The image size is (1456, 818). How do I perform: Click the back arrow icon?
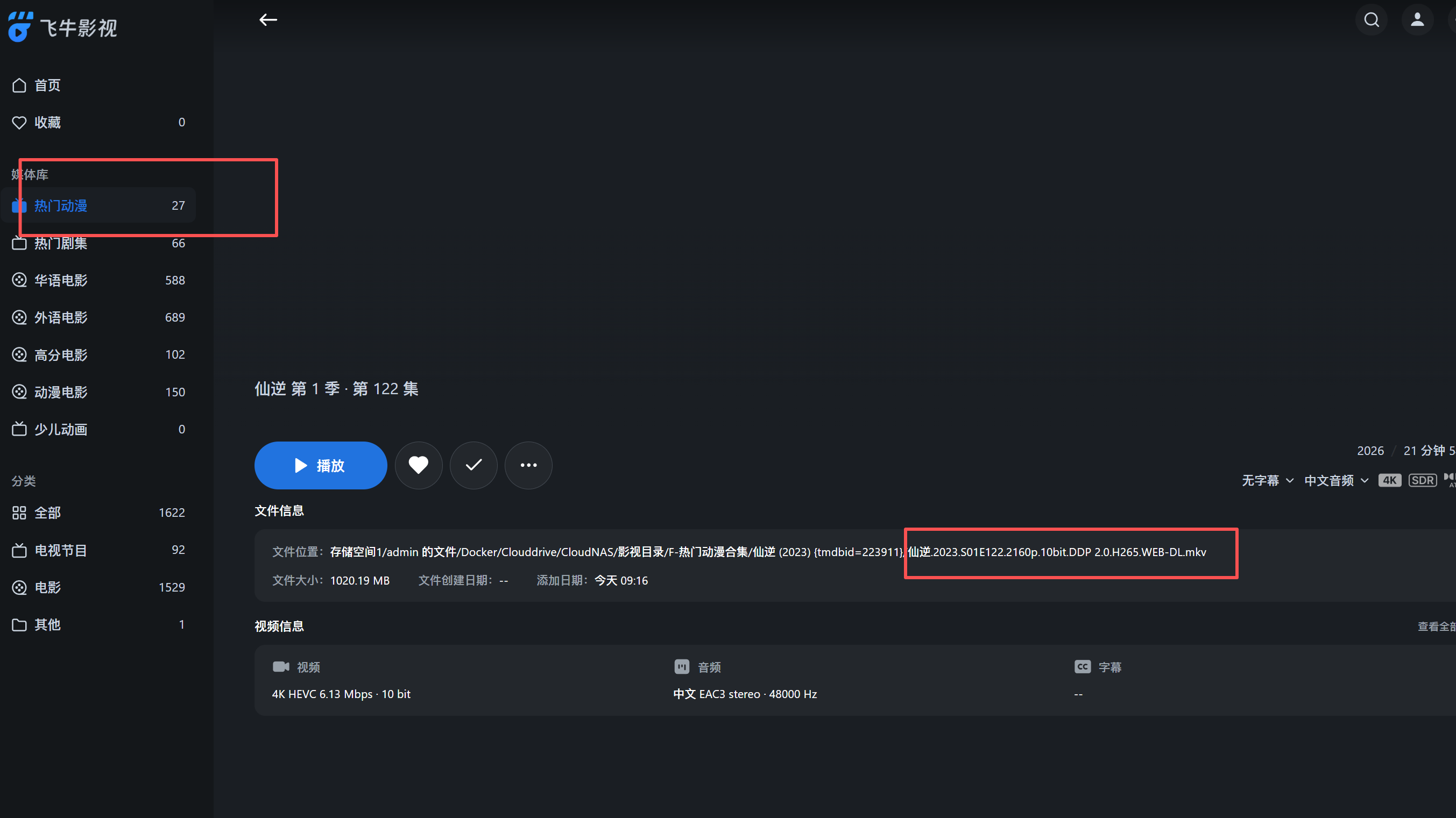[268, 20]
